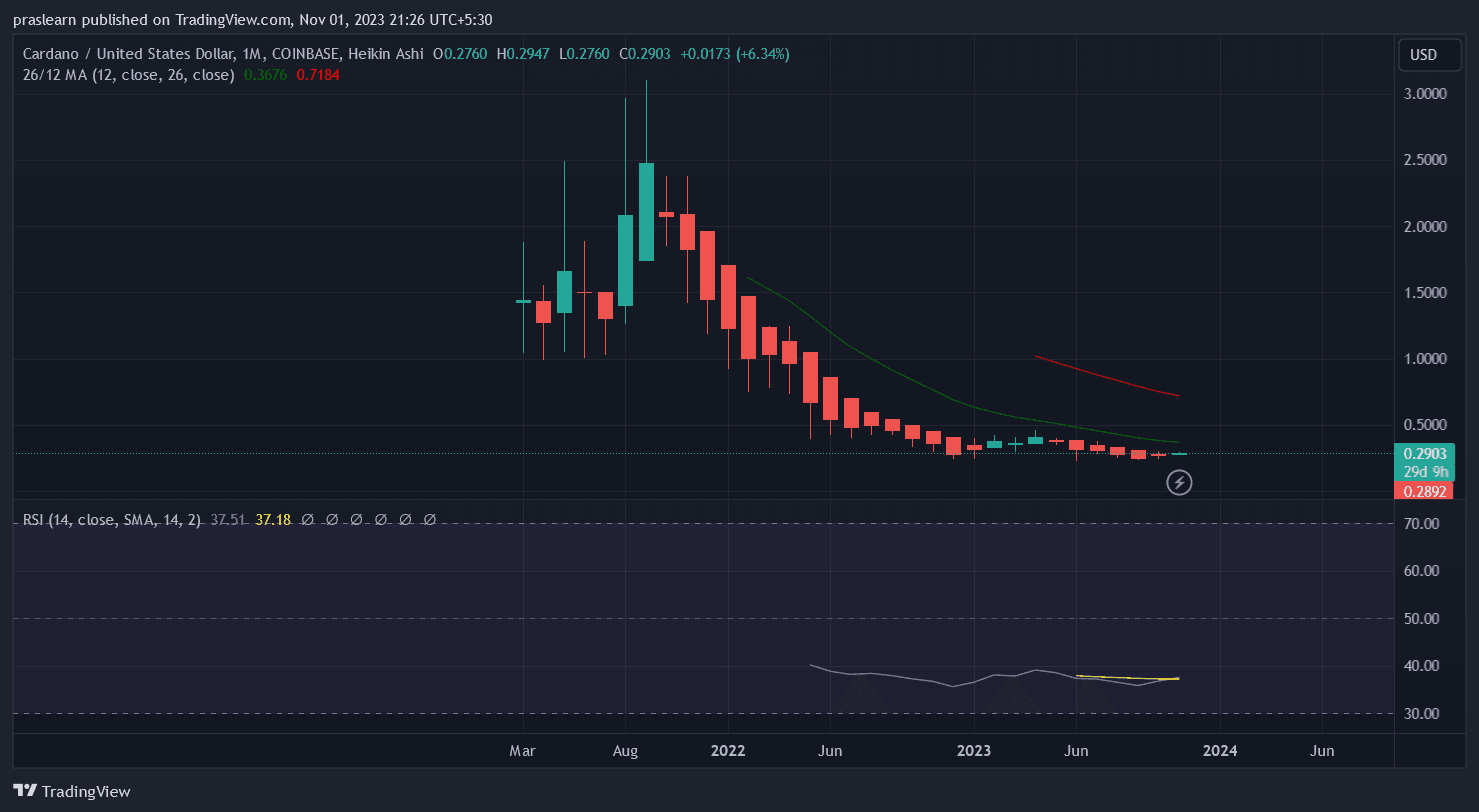This screenshot has height=812, width=1479.
Task: Click the Aug label on time axis
Action: point(625,750)
